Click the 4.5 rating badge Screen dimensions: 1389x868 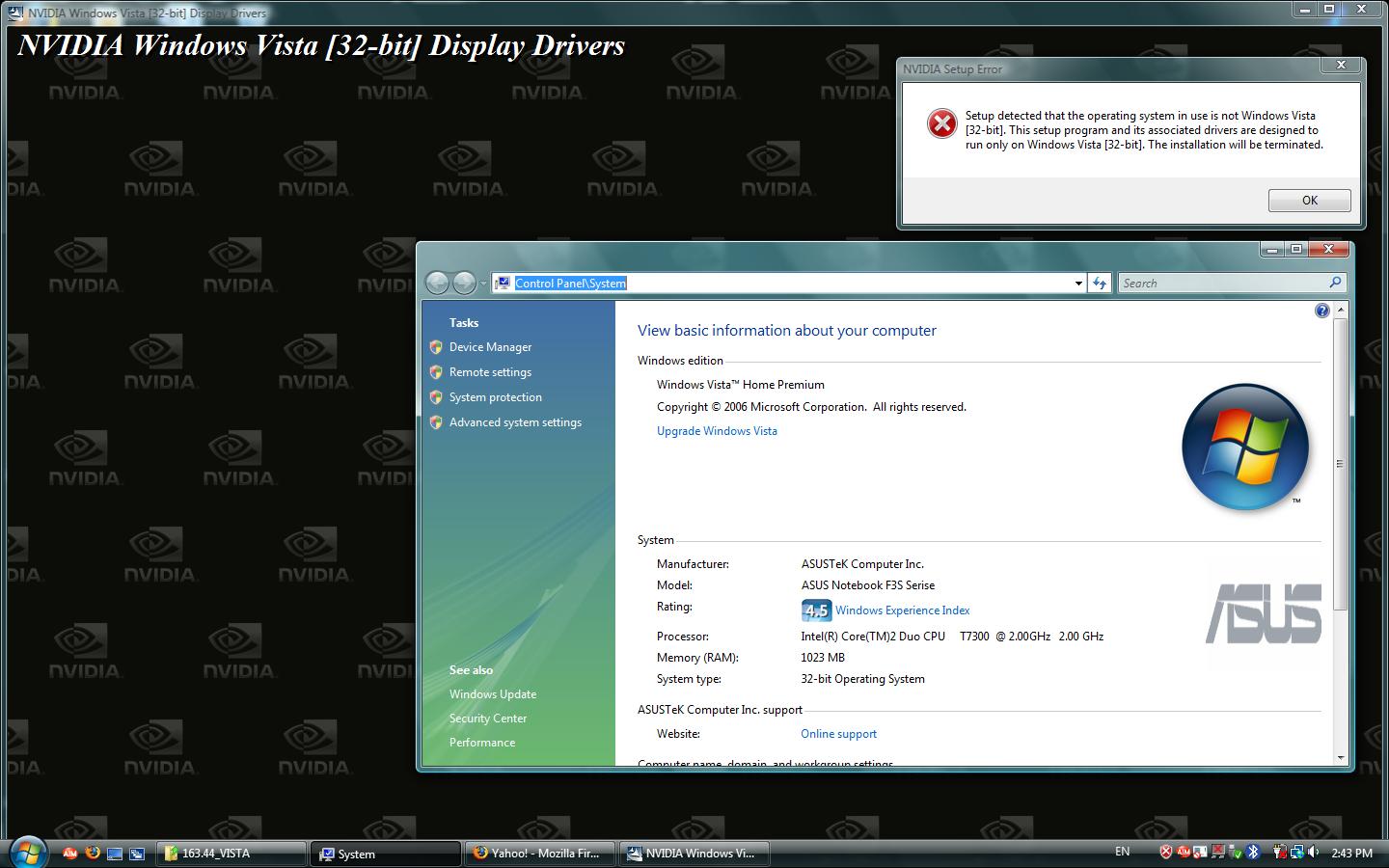tap(816, 610)
